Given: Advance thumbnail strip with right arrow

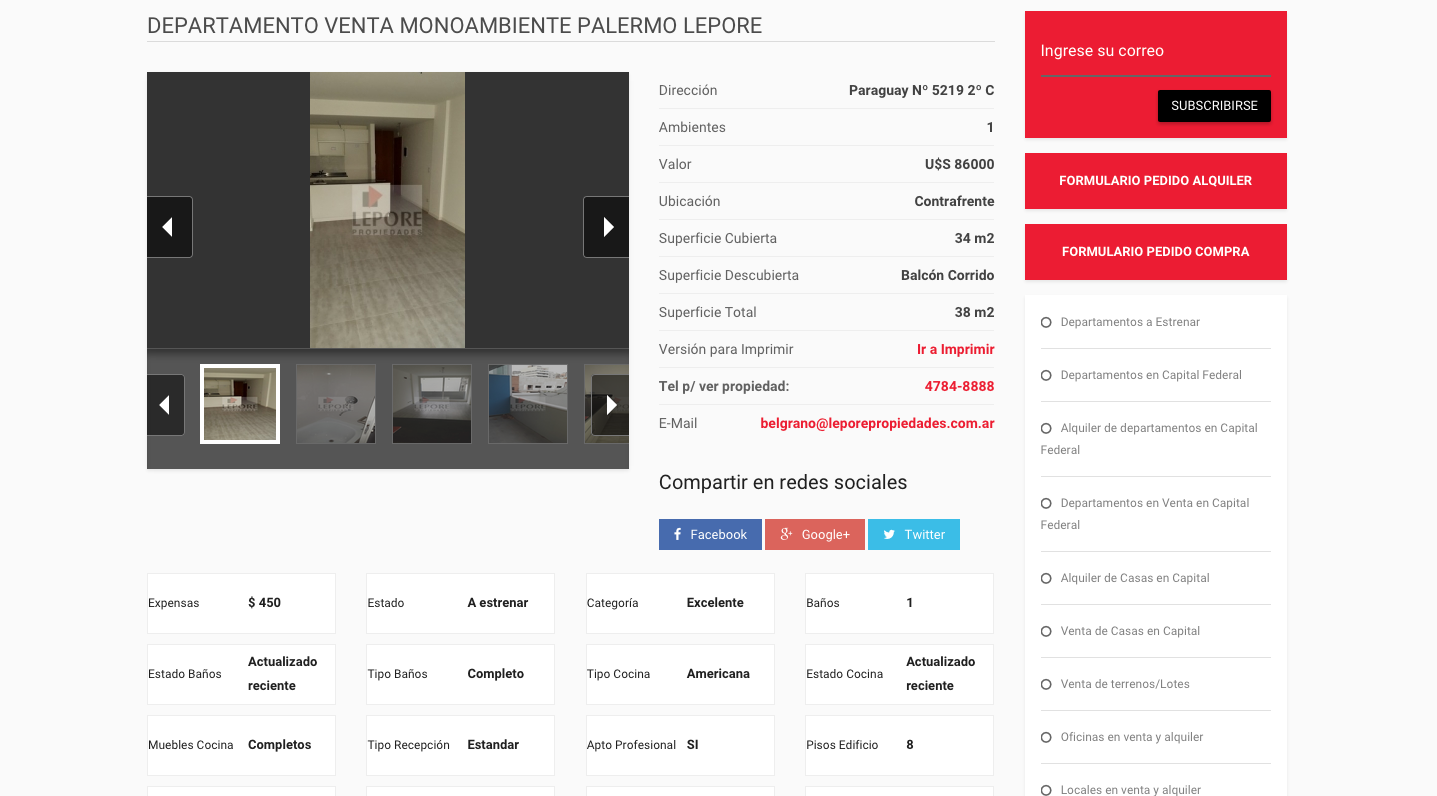Looking at the screenshot, I should (x=610, y=405).
